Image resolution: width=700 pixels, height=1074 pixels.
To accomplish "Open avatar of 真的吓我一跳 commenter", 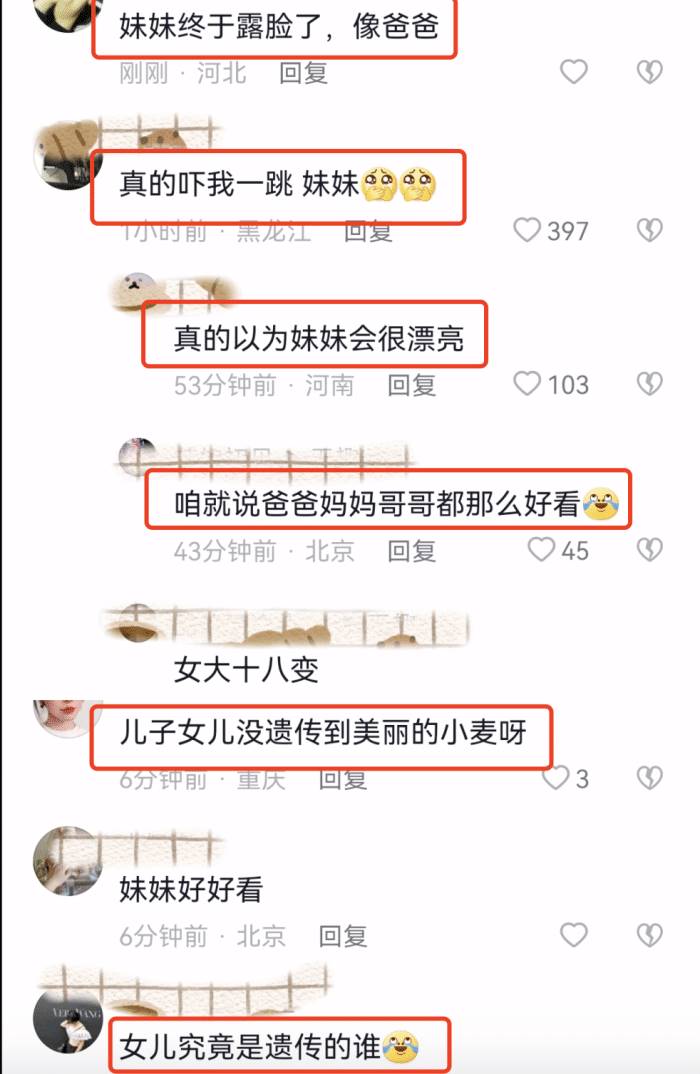I will (66, 155).
